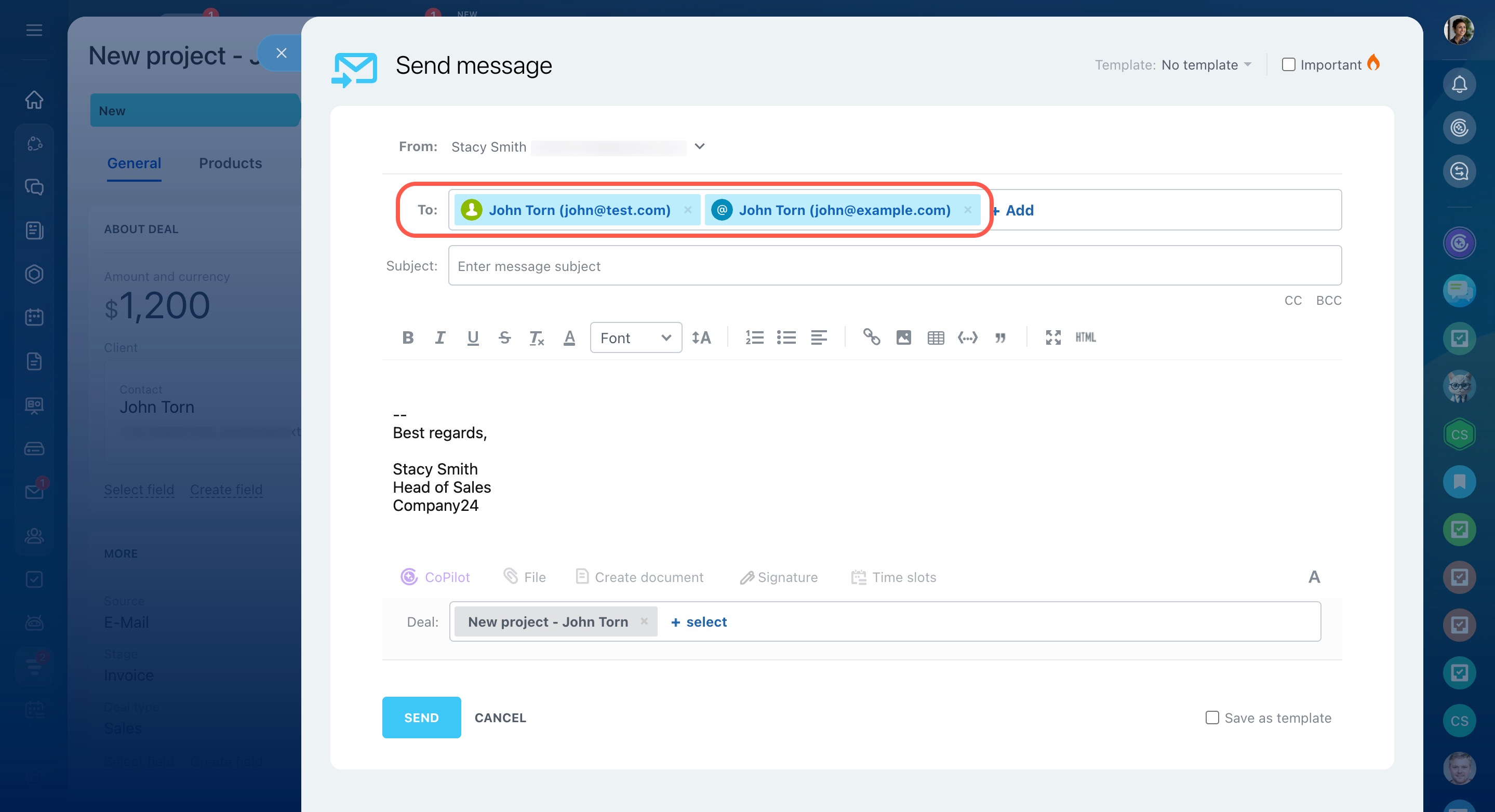Switch the editor to HTML mode
This screenshot has height=812, width=1495.
1085,337
